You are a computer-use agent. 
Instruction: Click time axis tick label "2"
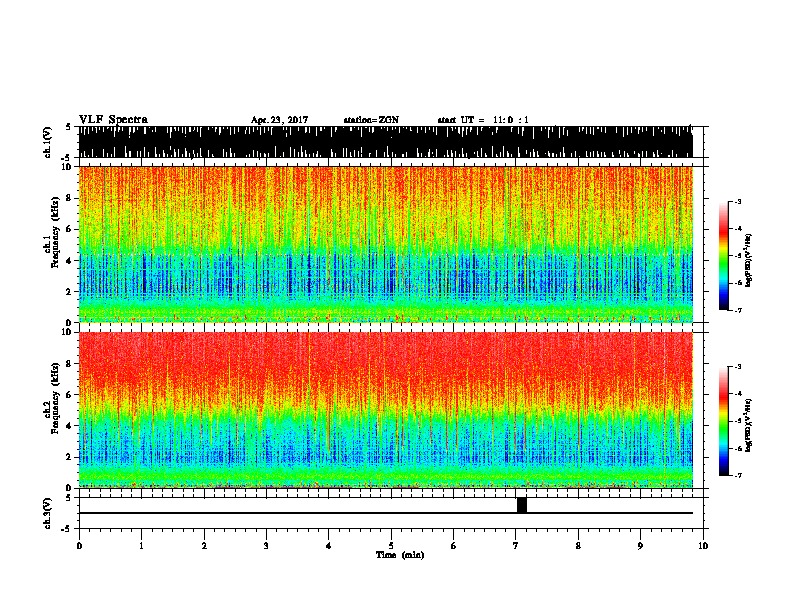click(204, 546)
